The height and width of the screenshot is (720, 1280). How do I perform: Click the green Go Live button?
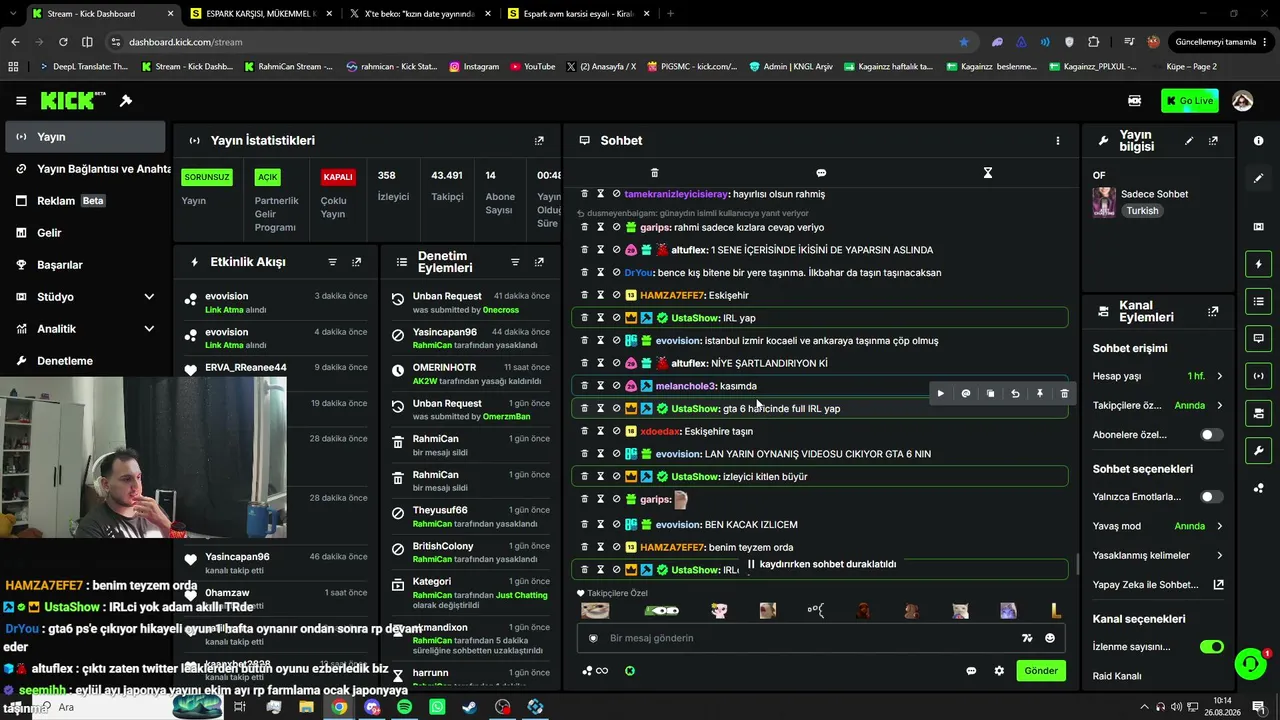(1189, 101)
